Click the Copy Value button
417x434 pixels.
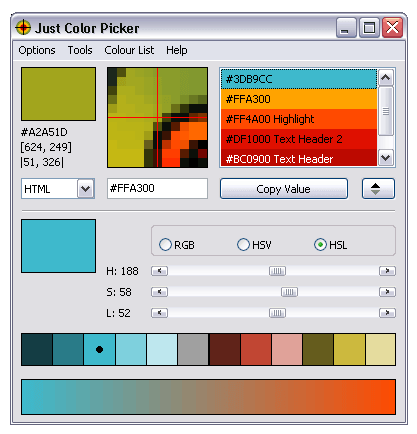pos(284,189)
